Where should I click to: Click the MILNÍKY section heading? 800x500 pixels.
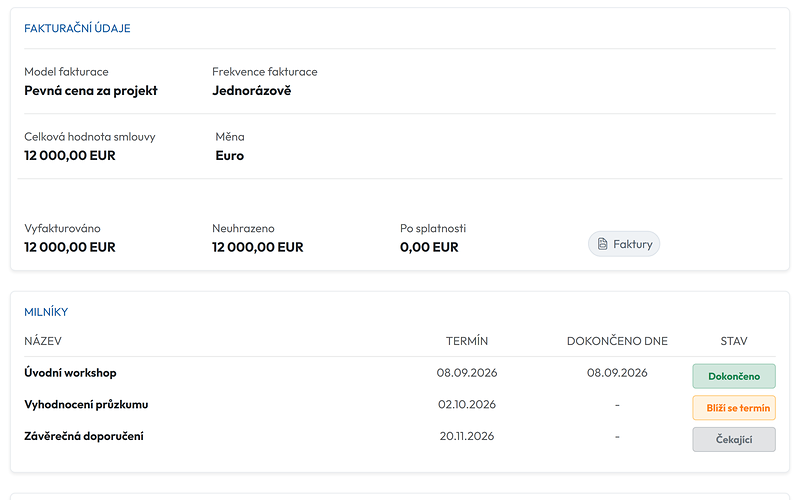pos(46,312)
